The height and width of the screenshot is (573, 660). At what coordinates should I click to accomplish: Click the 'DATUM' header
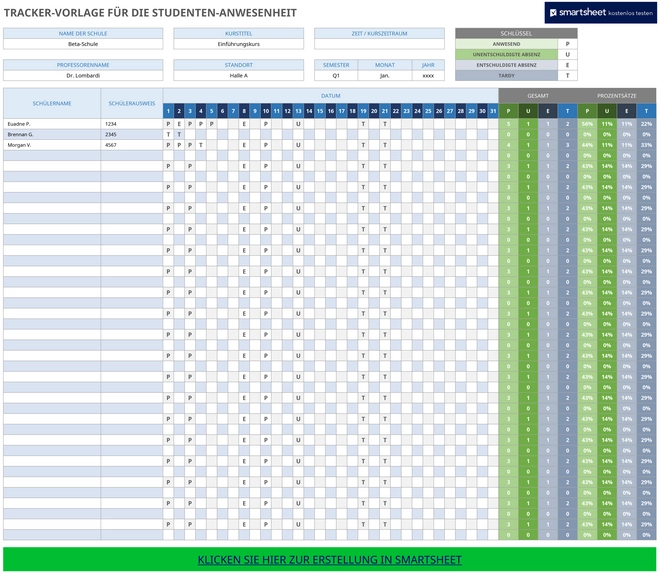coord(331,96)
